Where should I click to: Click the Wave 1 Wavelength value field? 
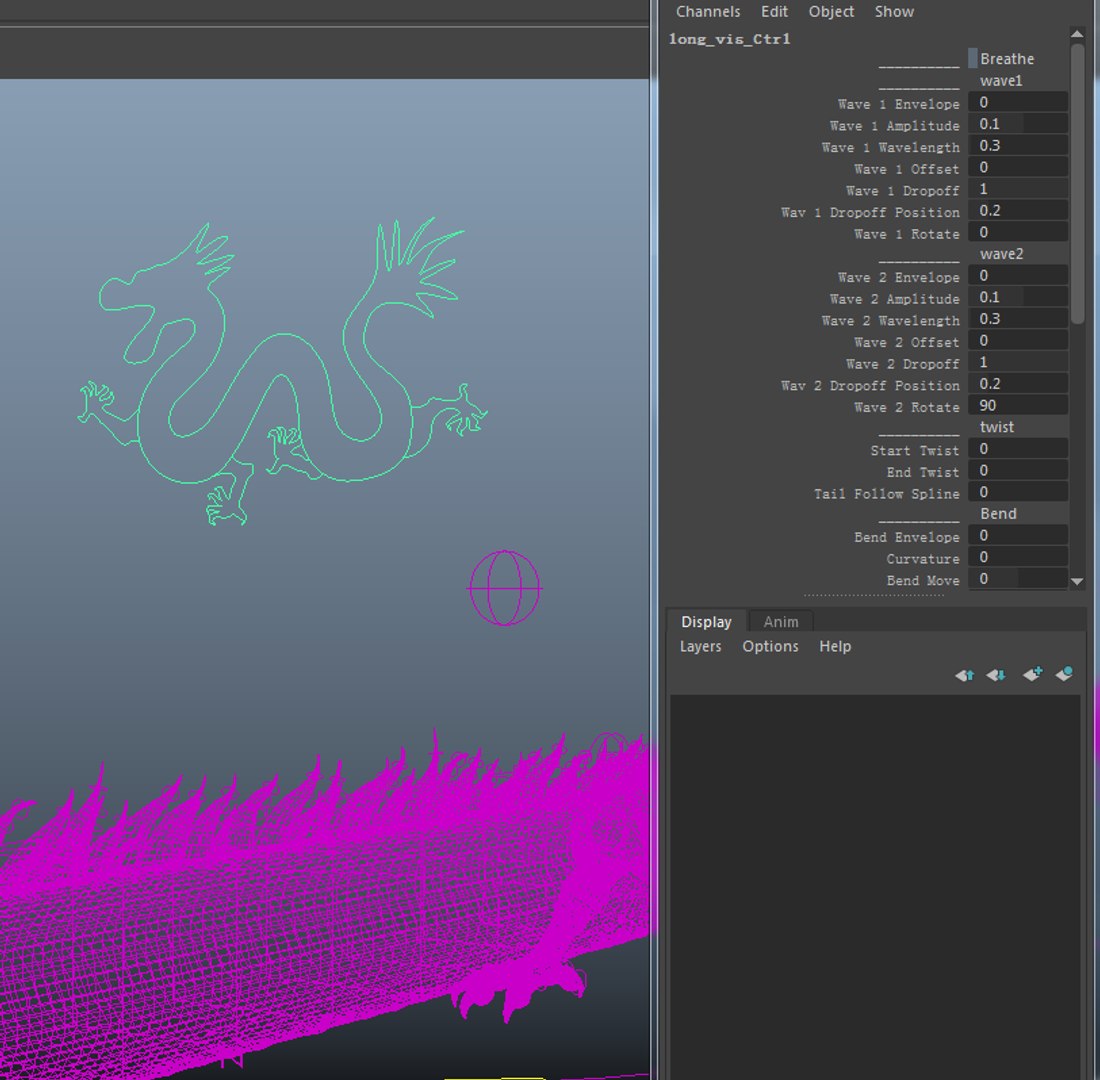point(1018,146)
